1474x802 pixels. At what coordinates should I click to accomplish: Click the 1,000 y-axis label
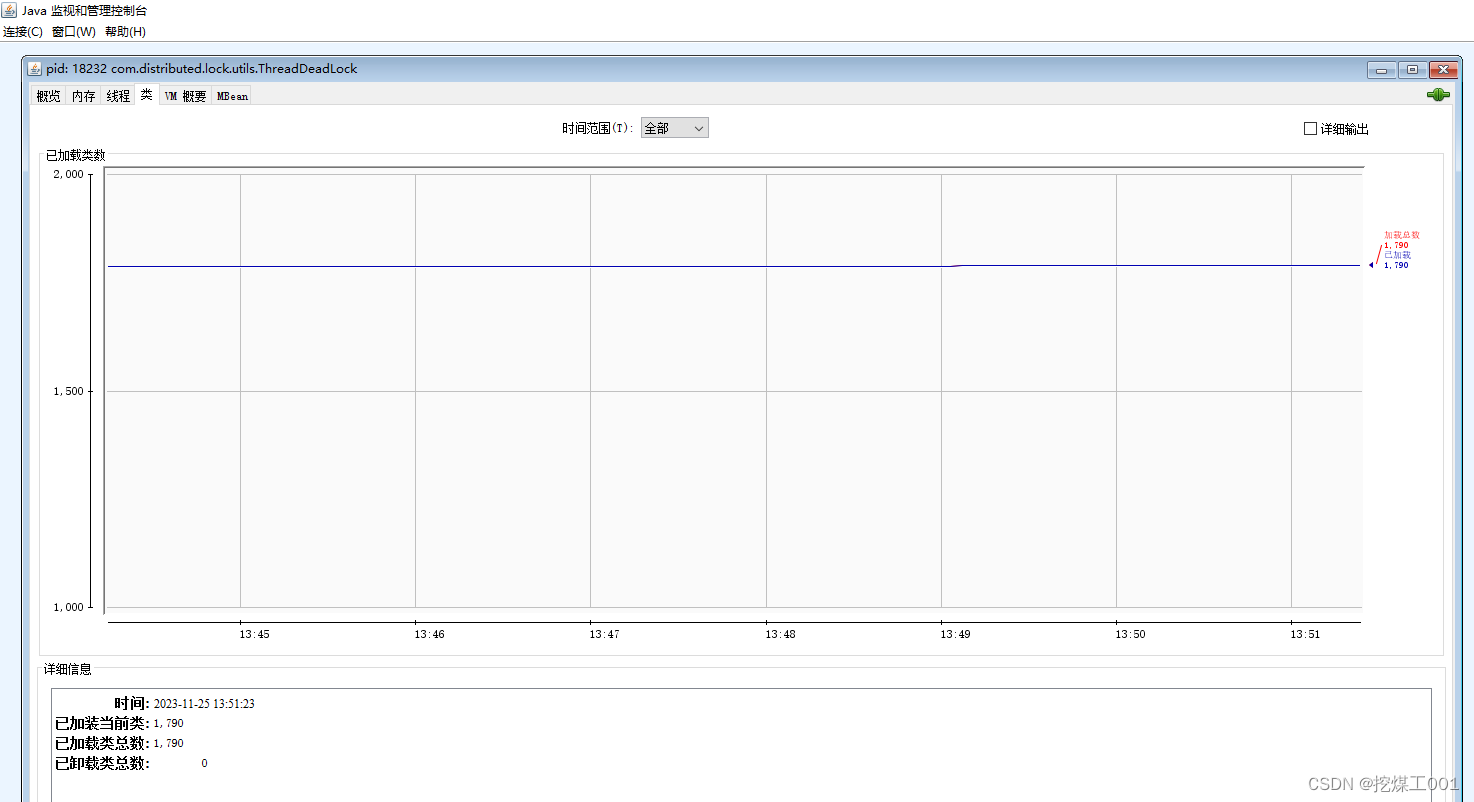(x=69, y=607)
